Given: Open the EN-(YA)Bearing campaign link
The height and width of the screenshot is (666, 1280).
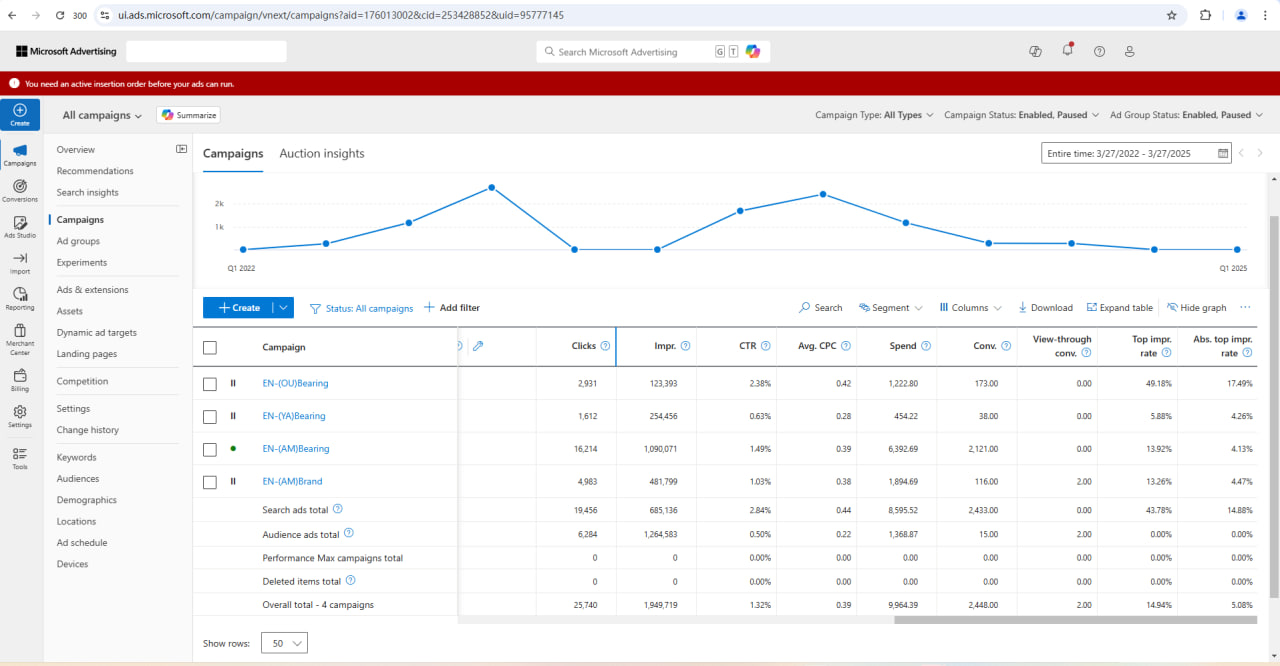Looking at the screenshot, I should pos(294,416).
